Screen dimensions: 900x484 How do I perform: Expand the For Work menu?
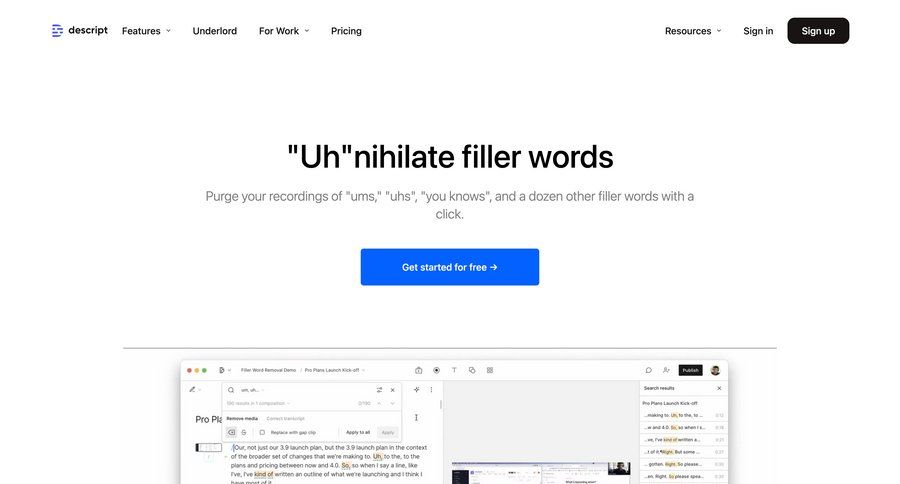[284, 31]
